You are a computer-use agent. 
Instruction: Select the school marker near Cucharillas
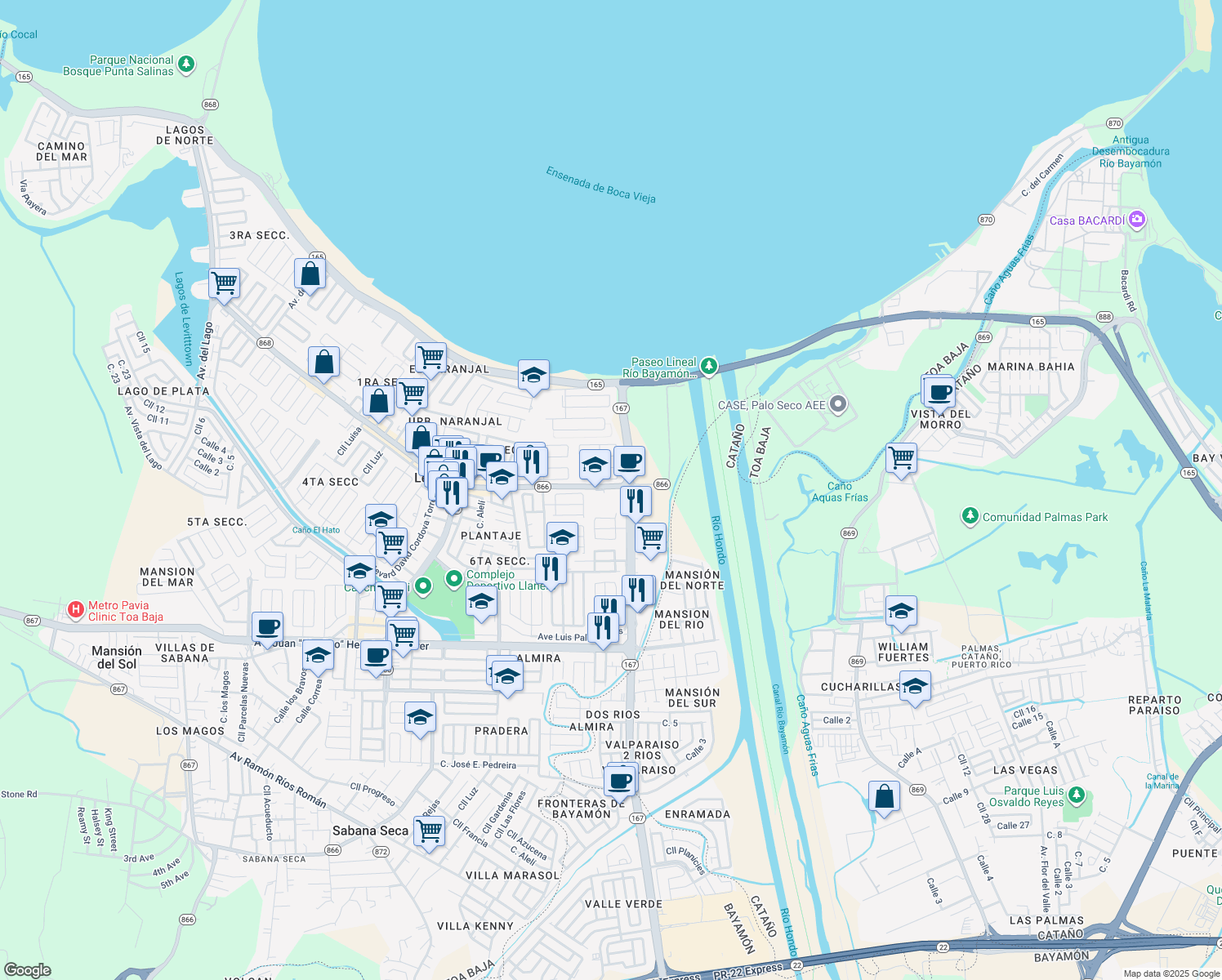pyautogui.click(x=915, y=684)
